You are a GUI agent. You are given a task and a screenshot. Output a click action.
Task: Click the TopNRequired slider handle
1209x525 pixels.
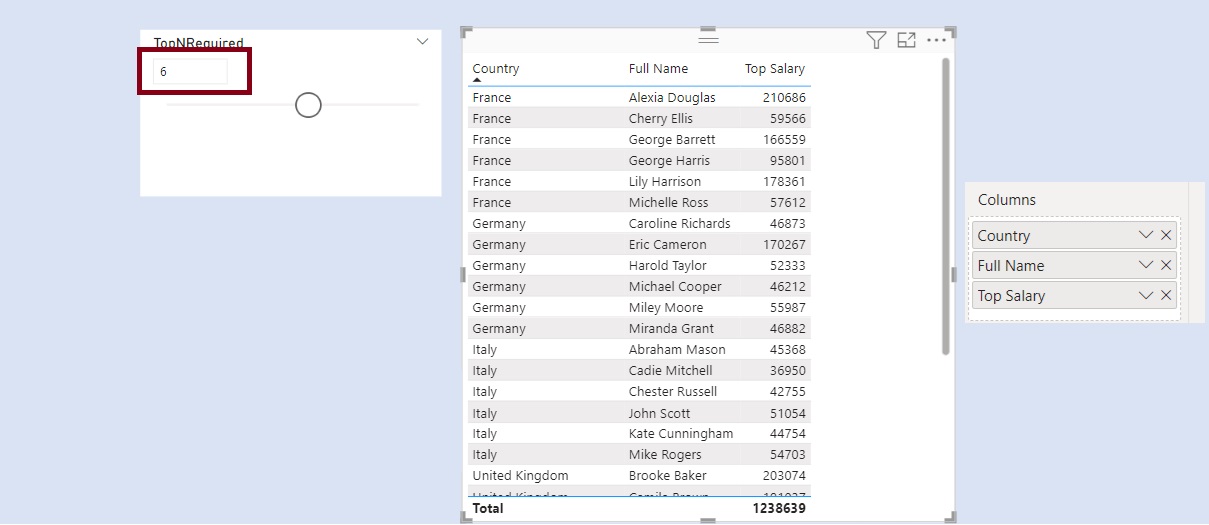coord(308,104)
